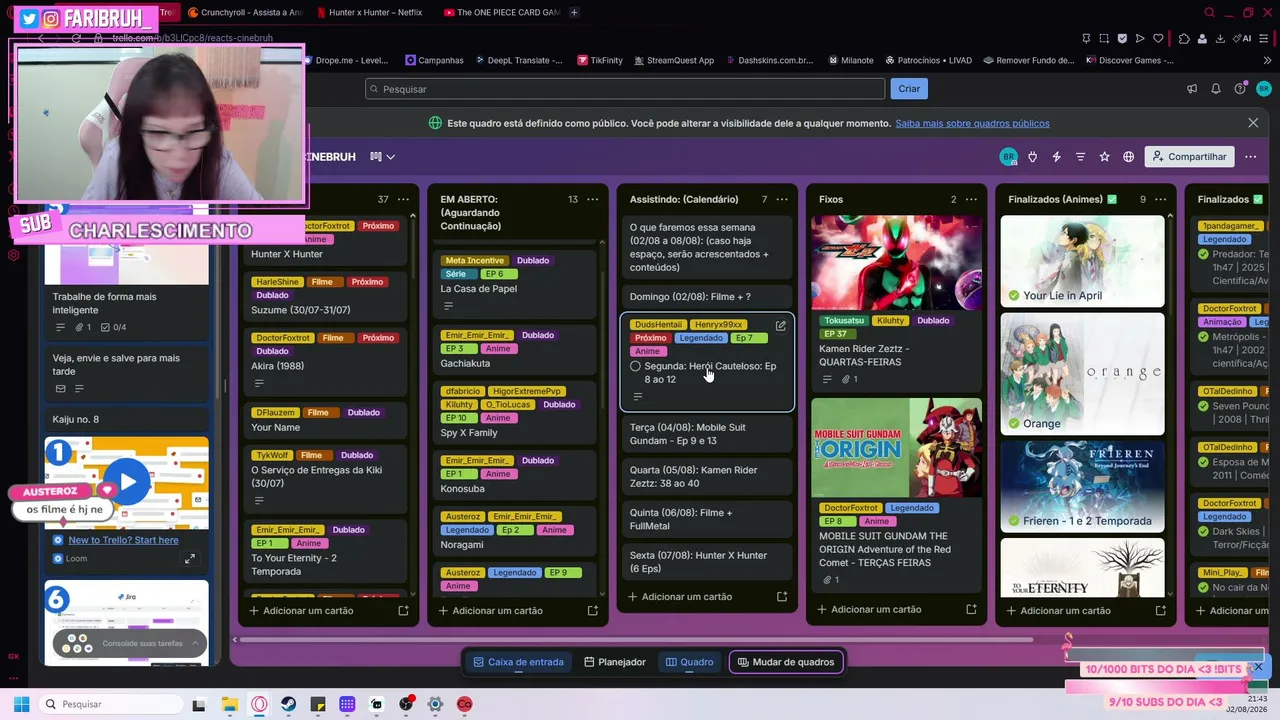Open Crunchyroll browser tab
Image resolution: width=1280 pixels, height=720 pixels.
pos(244,13)
